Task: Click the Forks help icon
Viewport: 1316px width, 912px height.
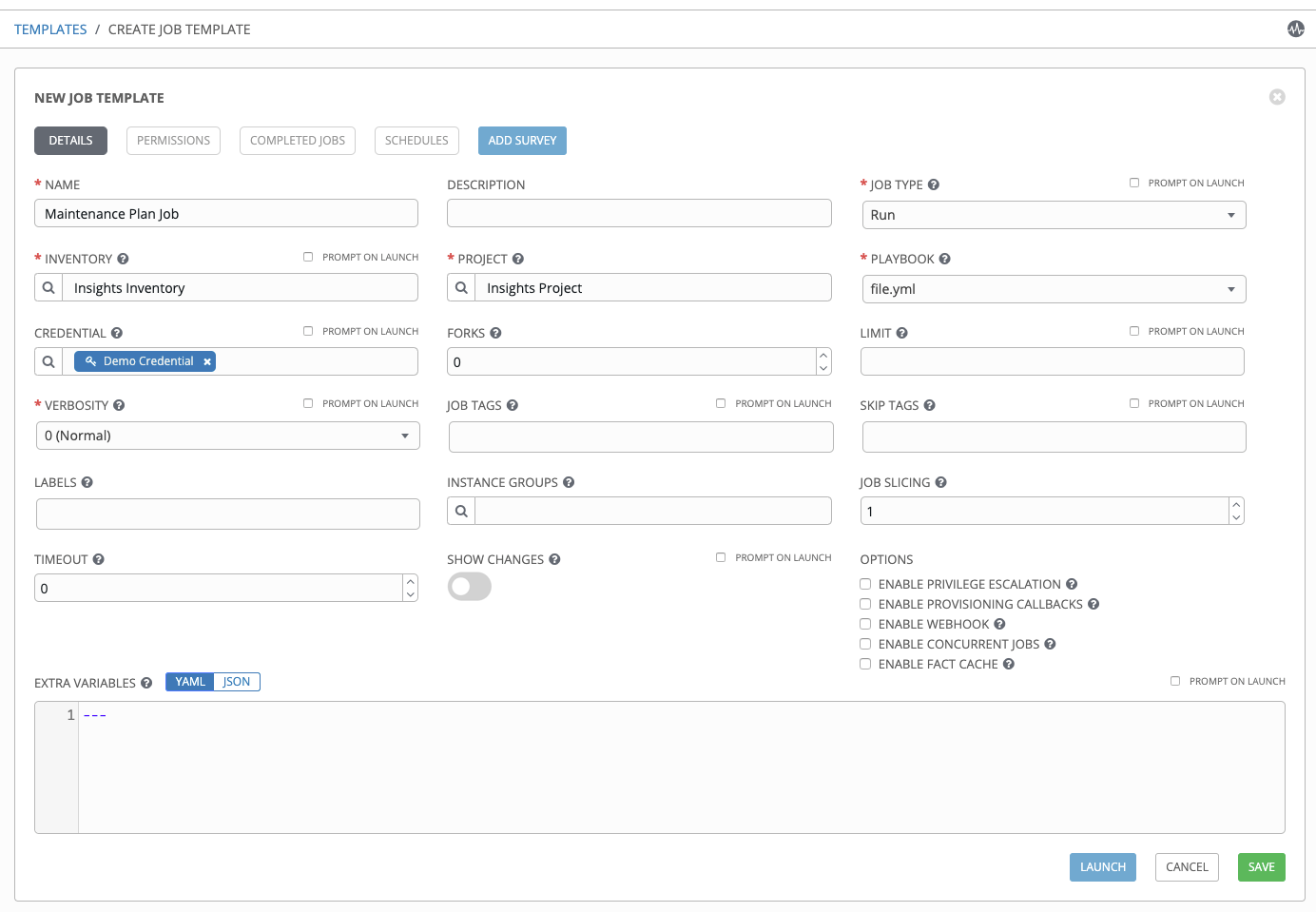Action: tap(495, 333)
